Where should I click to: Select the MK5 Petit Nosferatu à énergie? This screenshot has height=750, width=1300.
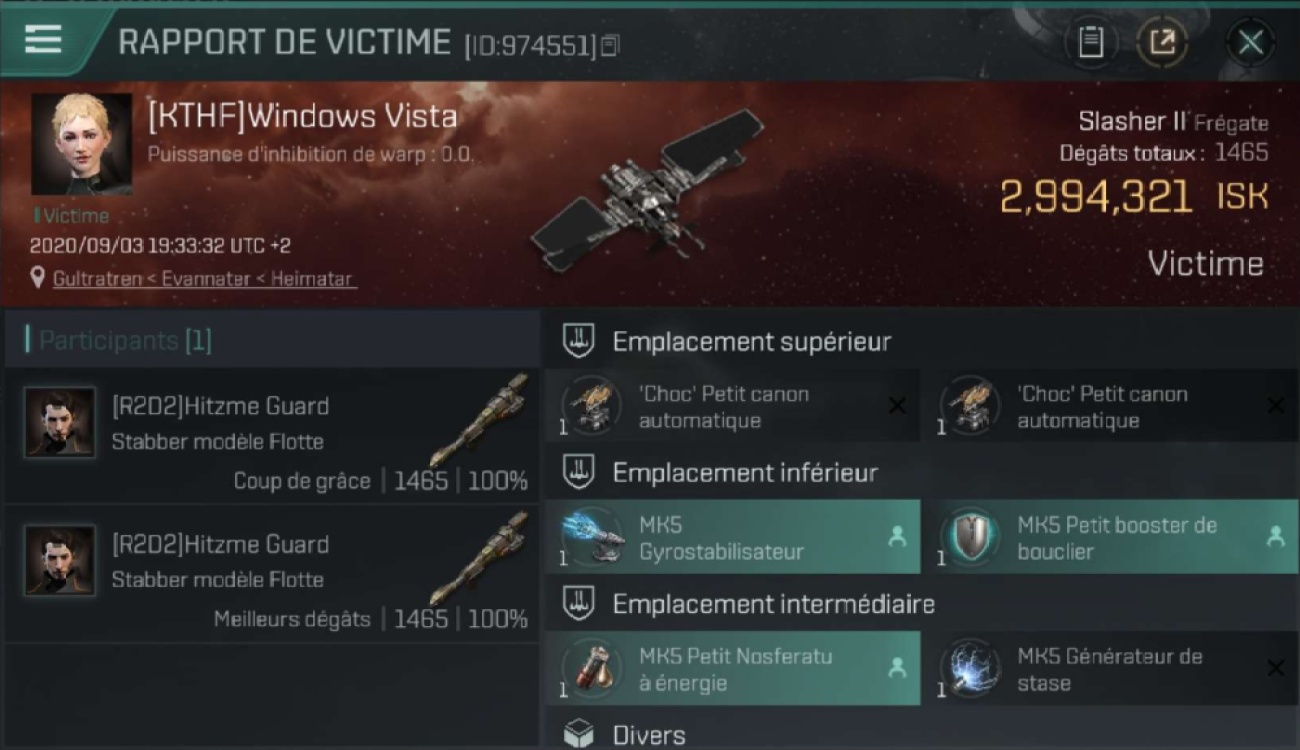pos(733,669)
